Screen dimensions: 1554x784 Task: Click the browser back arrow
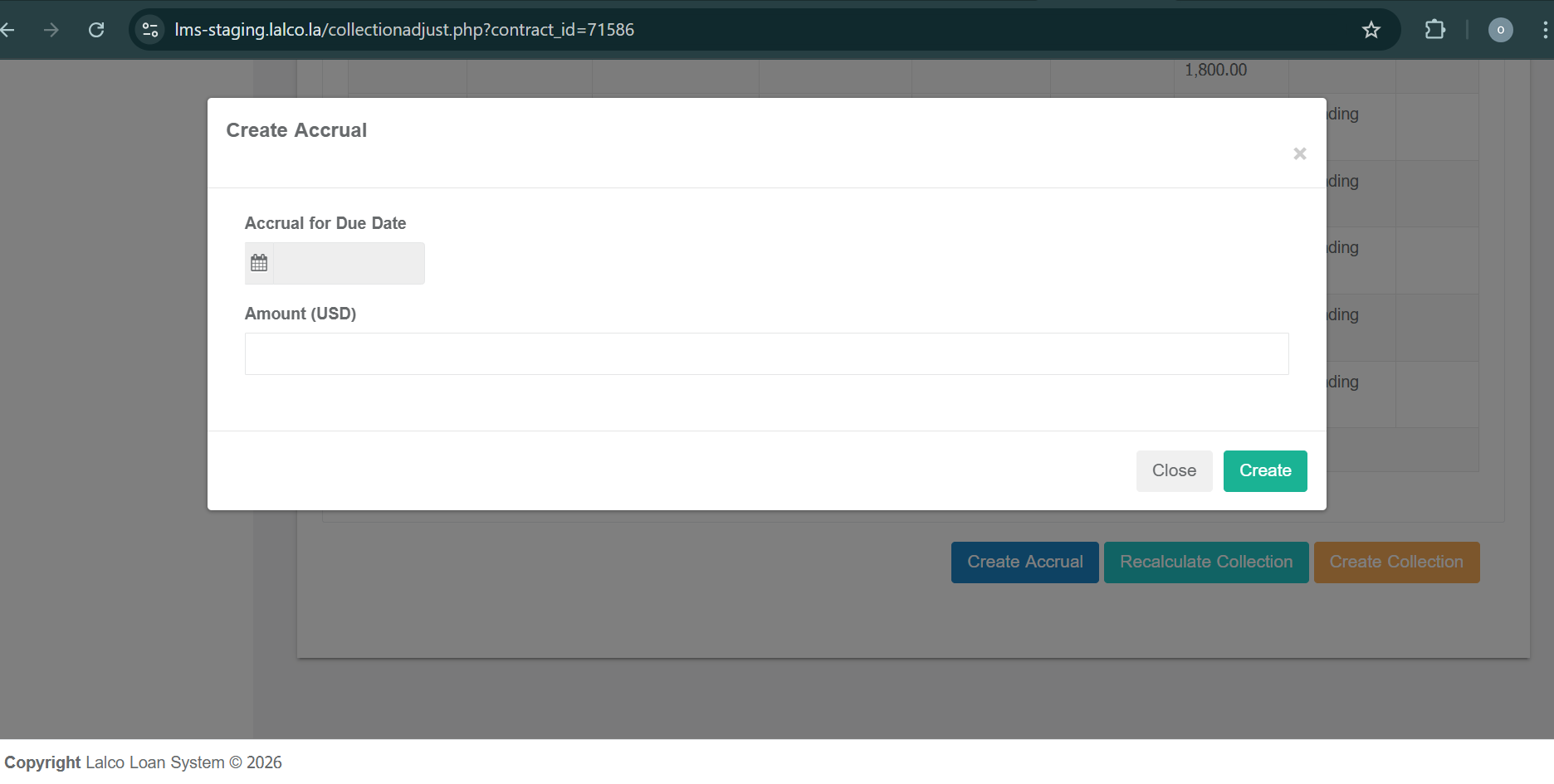point(8,30)
